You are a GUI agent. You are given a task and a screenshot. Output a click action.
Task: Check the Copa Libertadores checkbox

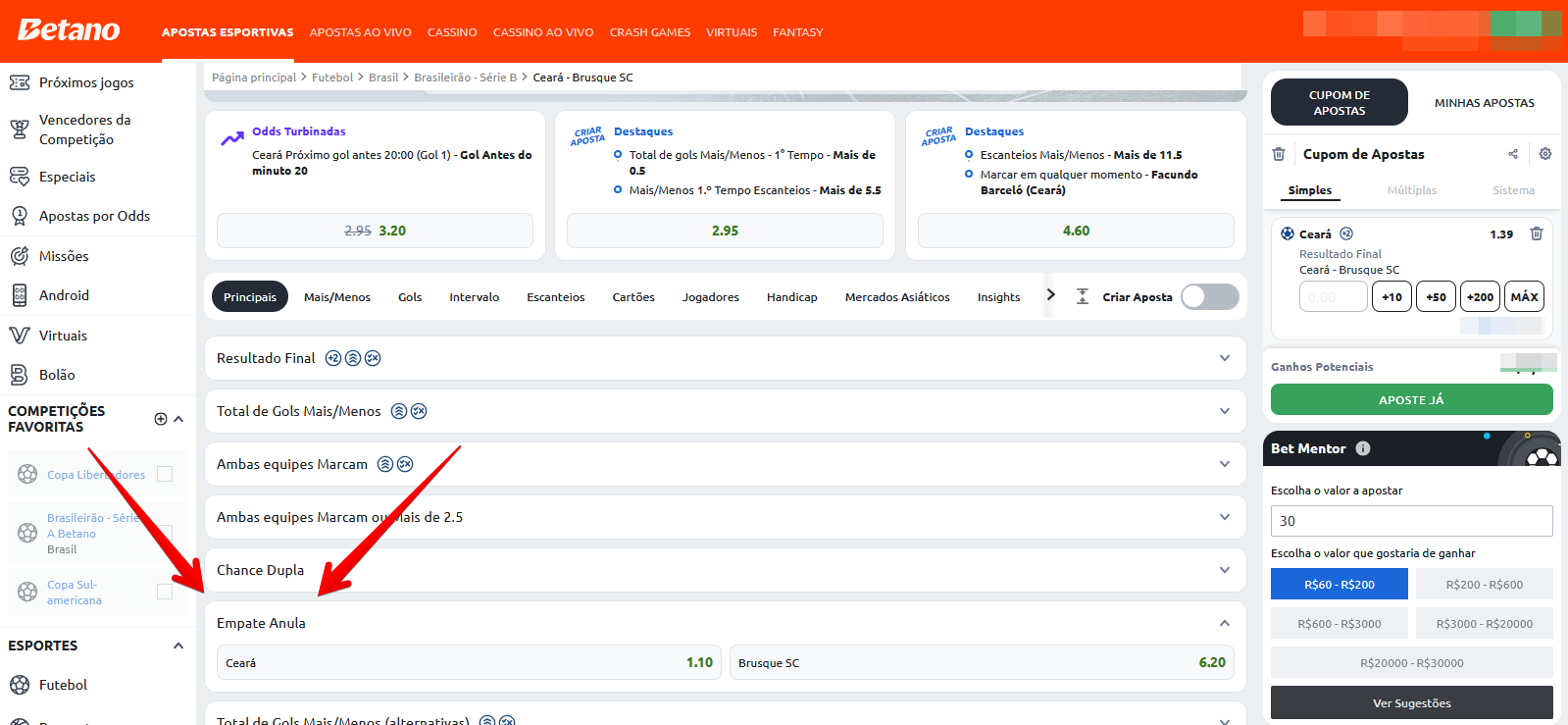(165, 474)
